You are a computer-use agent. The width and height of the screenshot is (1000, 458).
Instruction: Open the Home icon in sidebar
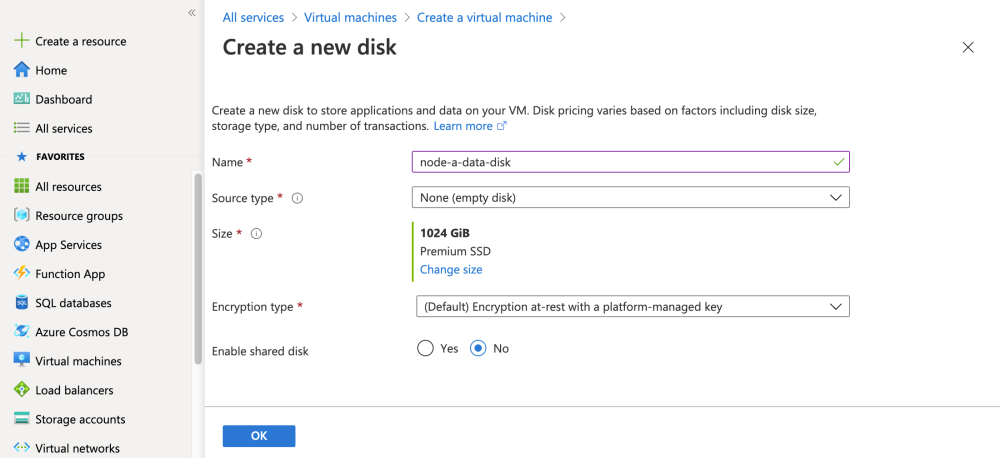(21, 70)
